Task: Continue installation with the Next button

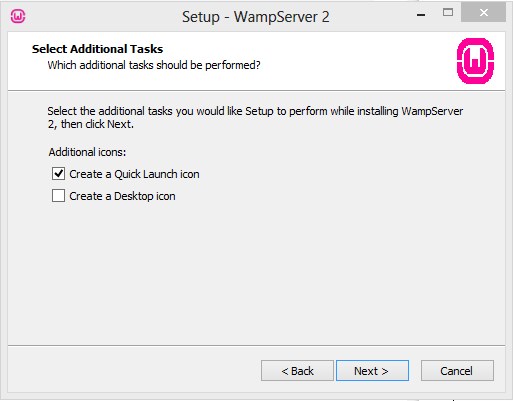Action: (x=372, y=370)
